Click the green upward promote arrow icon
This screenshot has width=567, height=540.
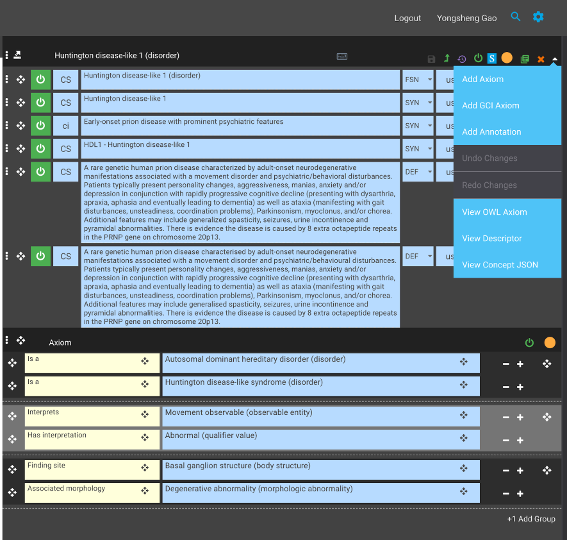(x=447, y=58)
